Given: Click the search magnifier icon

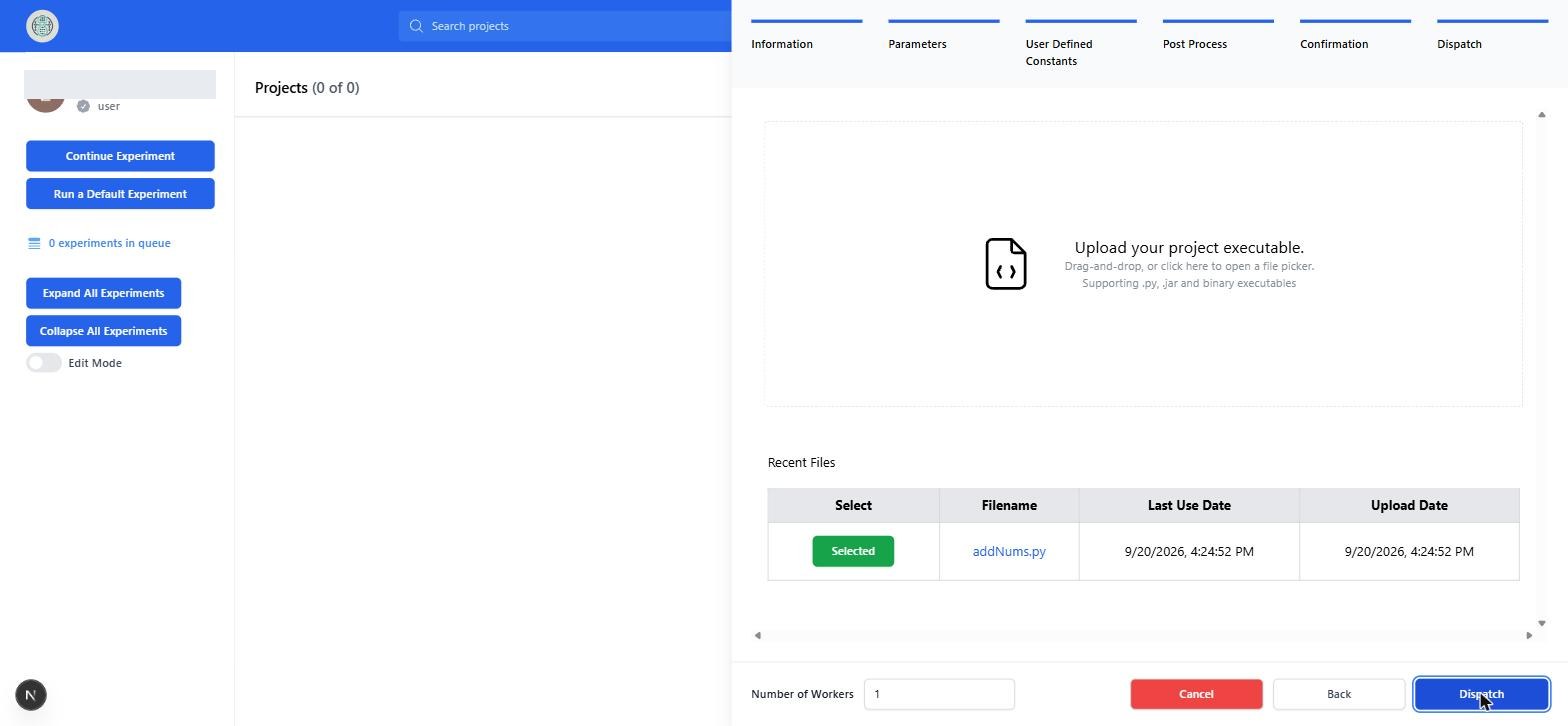Looking at the screenshot, I should pyautogui.click(x=416, y=26).
